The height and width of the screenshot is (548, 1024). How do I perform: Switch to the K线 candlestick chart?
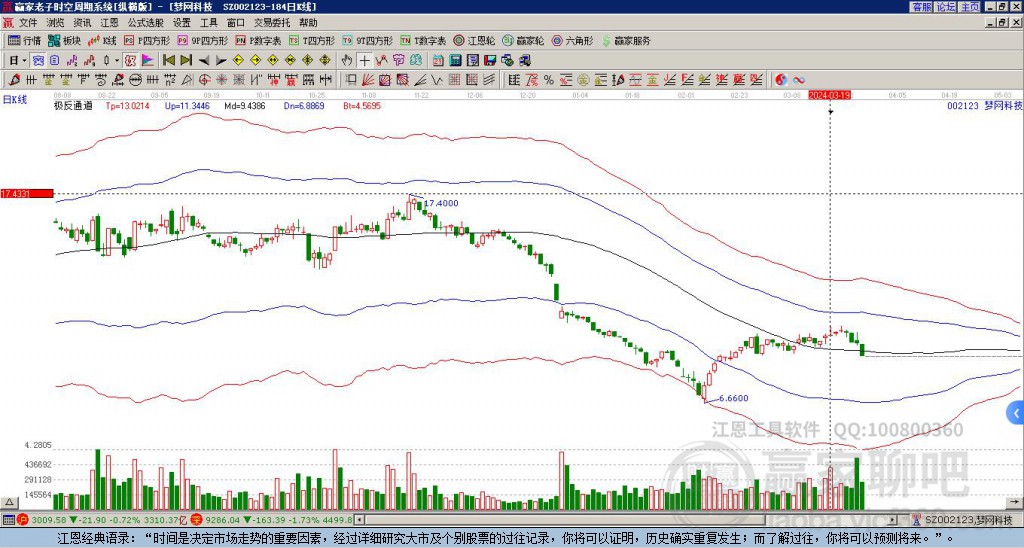[102, 40]
